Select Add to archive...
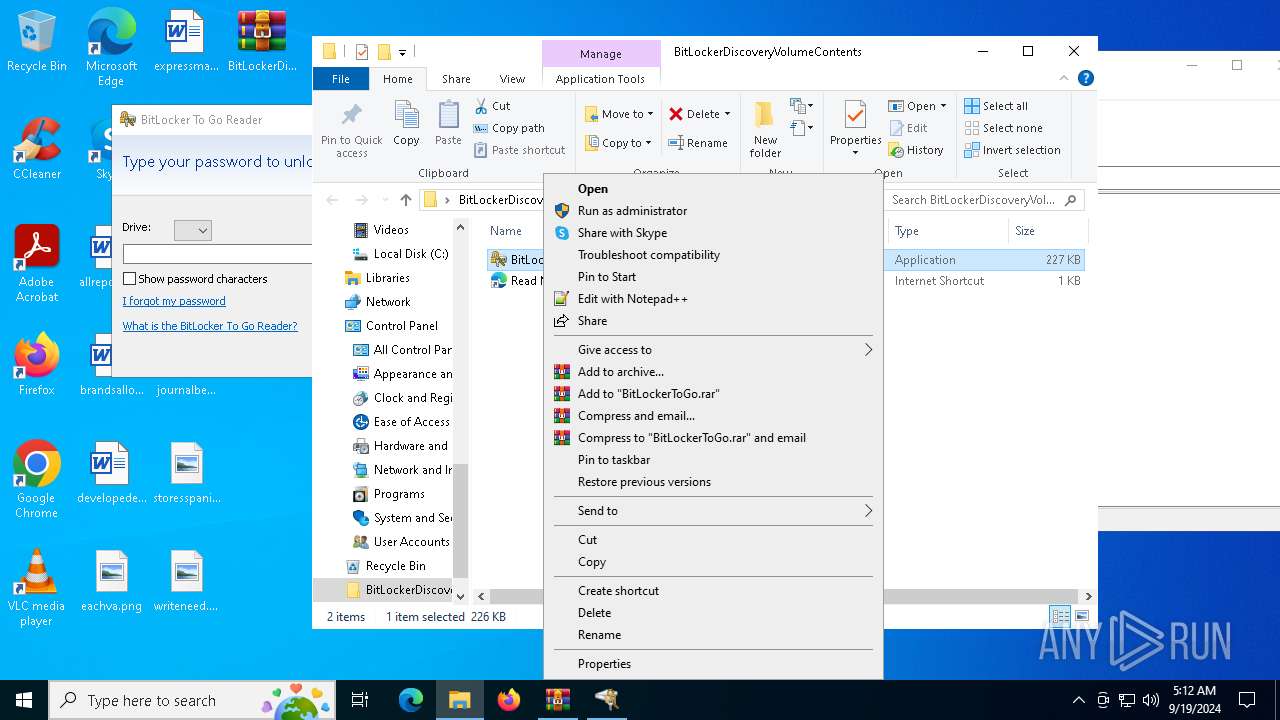The width and height of the screenshot is (1280, 720). tap(713, 372)
